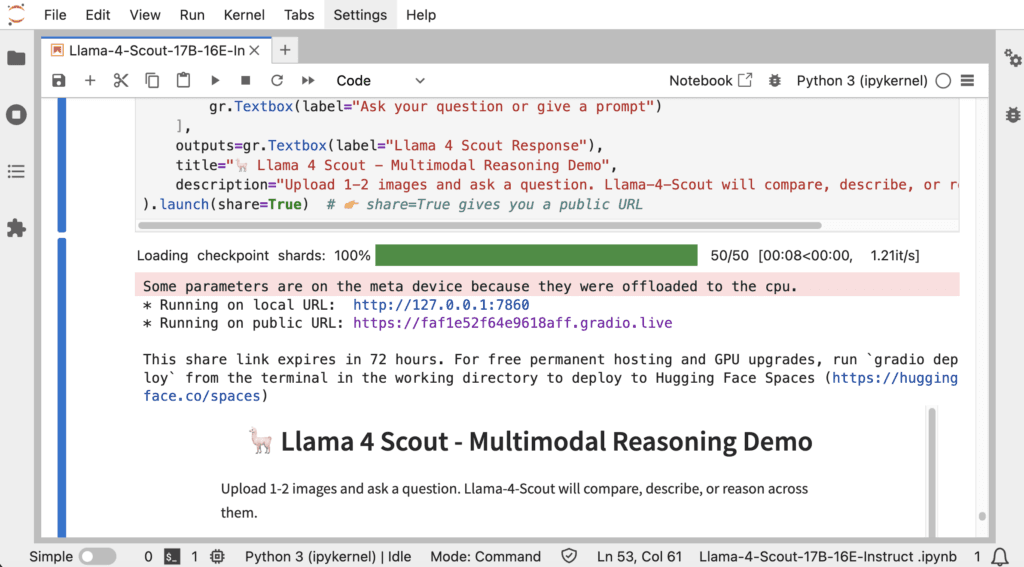
Task: Interrupt the kernel with stop icon
Action: point(246,80)
